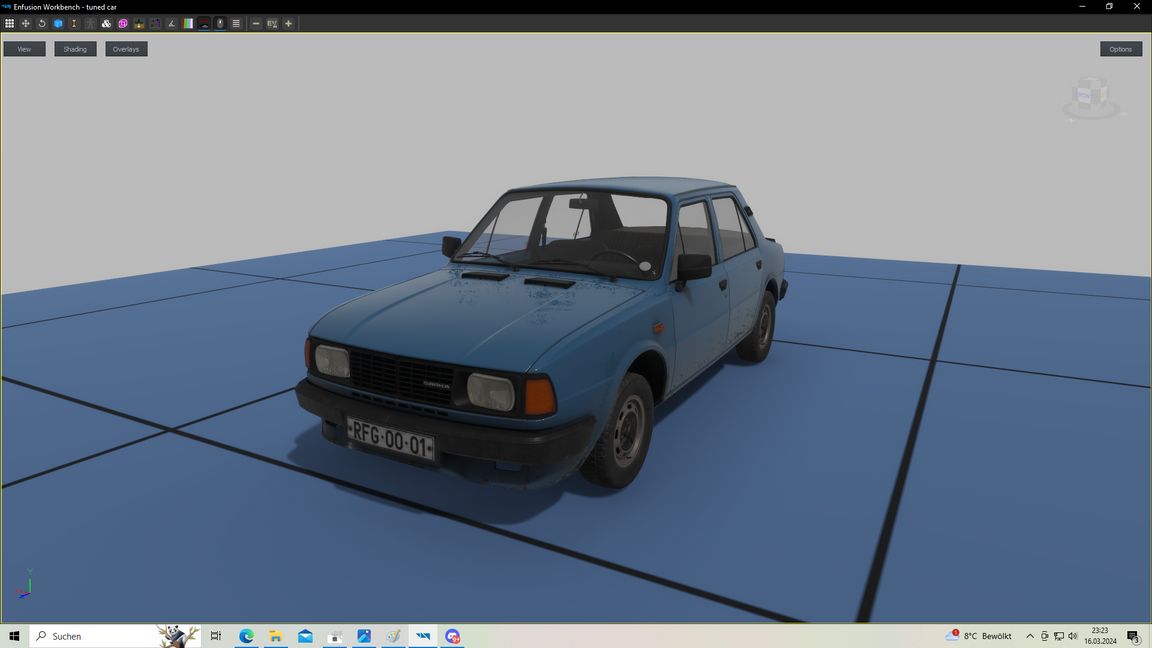
Task: Click the color gradient swatch in toolbar
Action: (188, 23)
